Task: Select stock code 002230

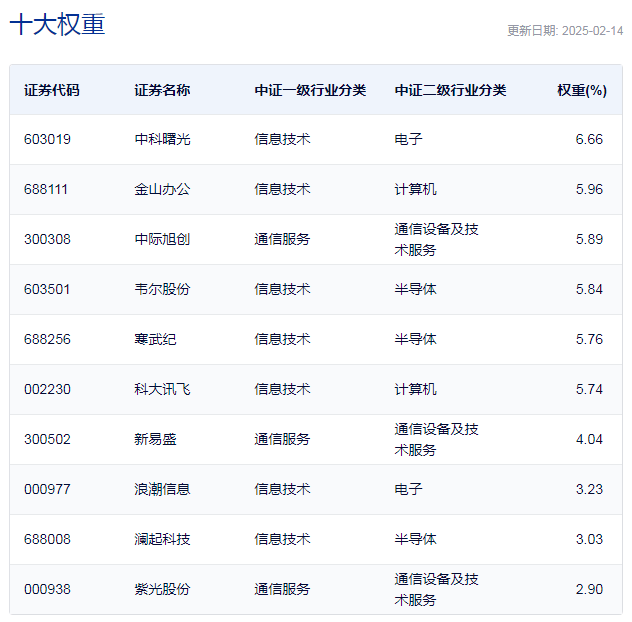Action: (47, 389)
